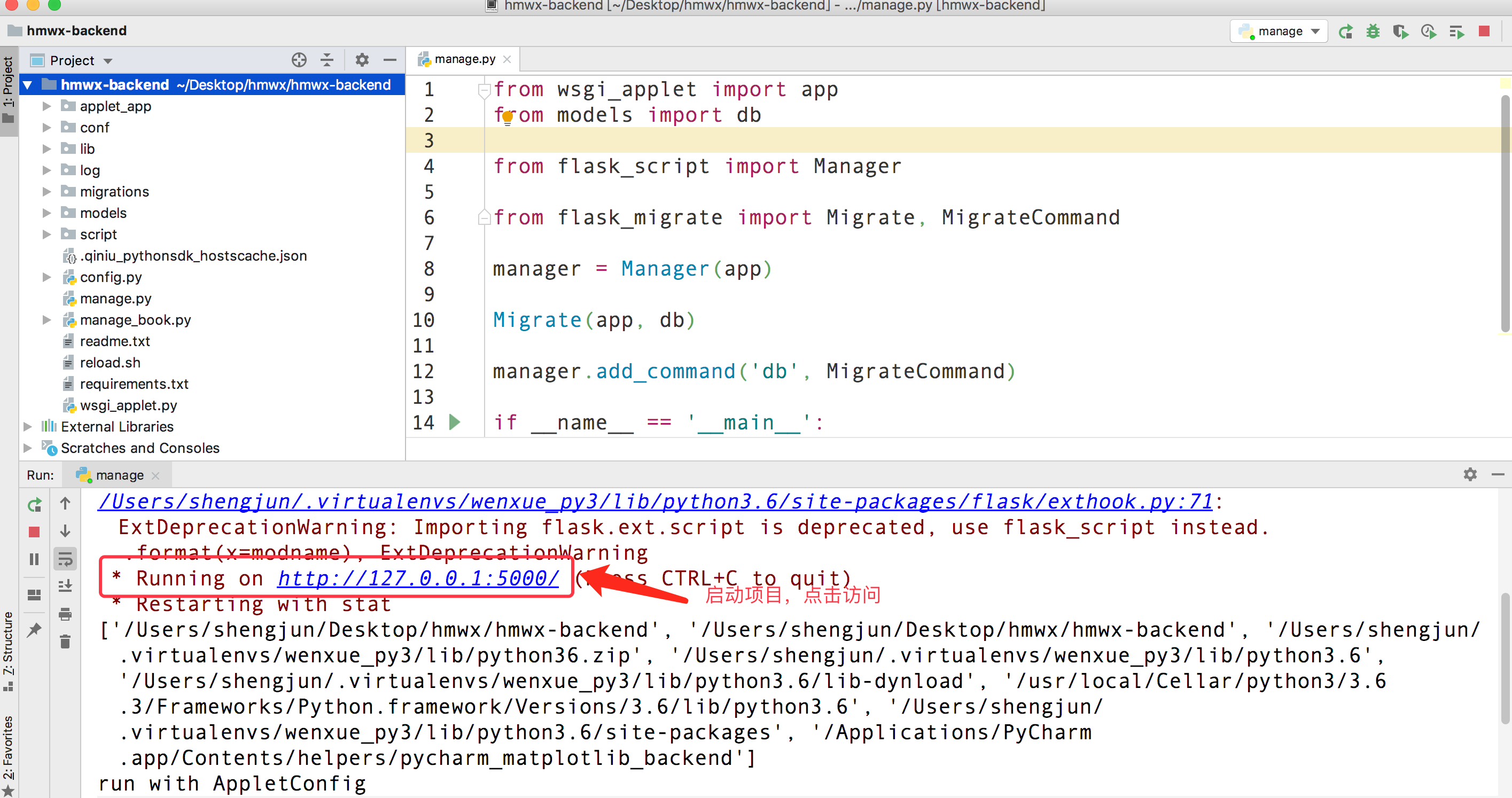Click the Run console vertical scrollbar
Screen dimensions: 1512x798
[1505, 657]
